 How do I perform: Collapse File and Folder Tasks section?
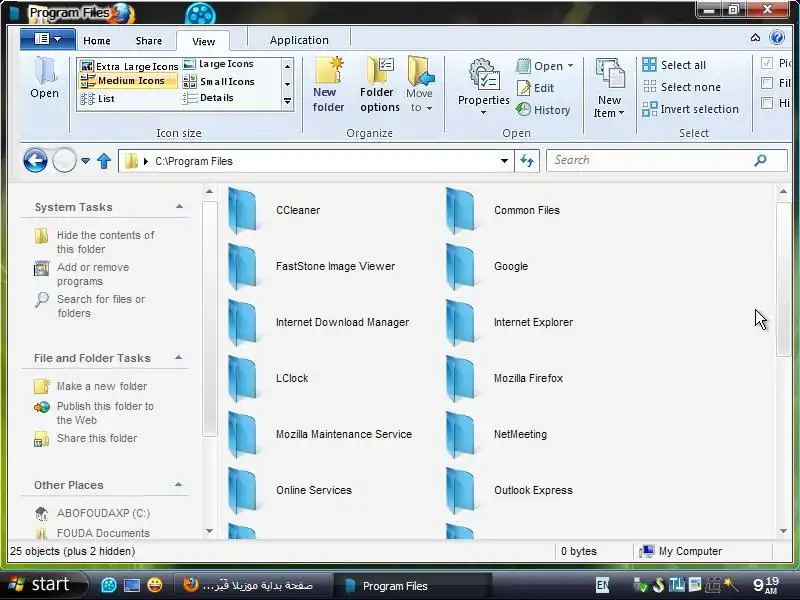(179, 357)
